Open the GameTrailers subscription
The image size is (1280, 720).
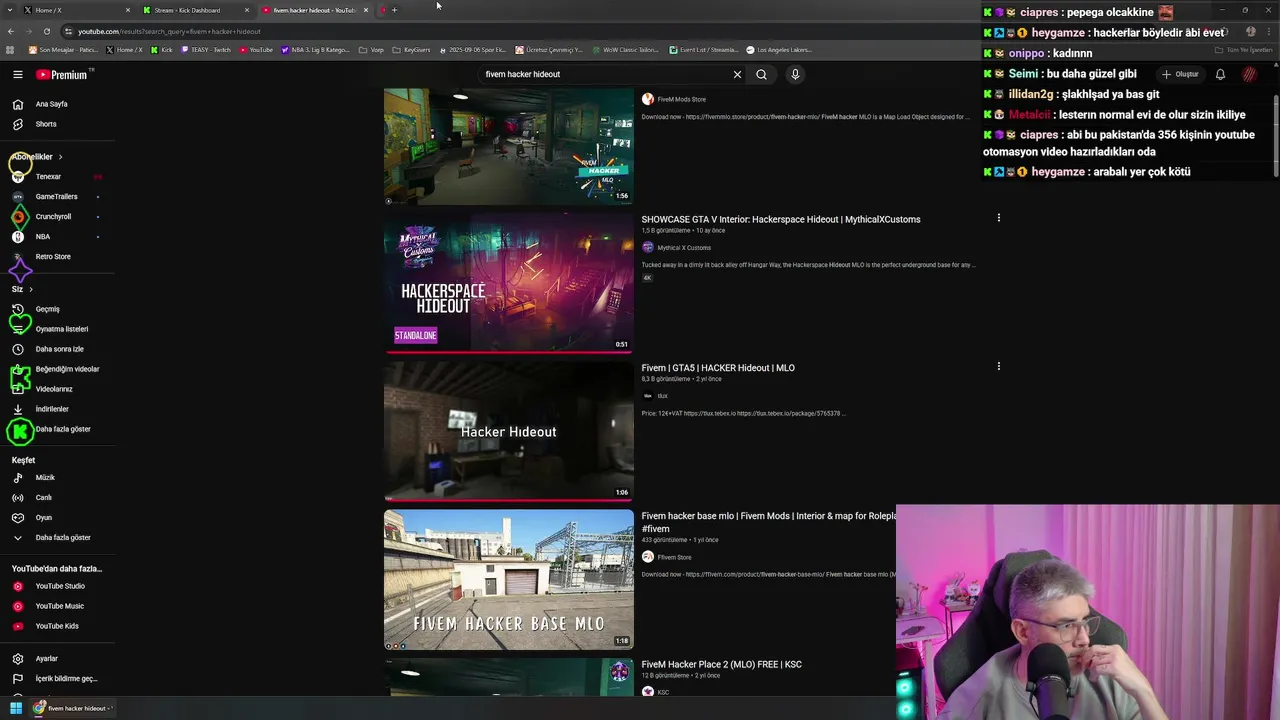tap(57, 197)
